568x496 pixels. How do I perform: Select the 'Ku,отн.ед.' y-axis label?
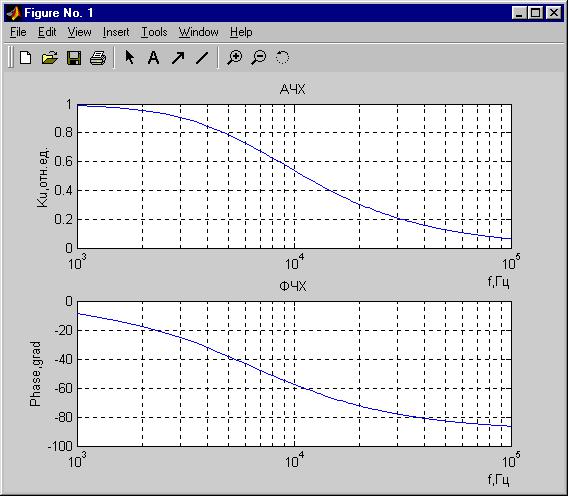click(x=43, y=177)
